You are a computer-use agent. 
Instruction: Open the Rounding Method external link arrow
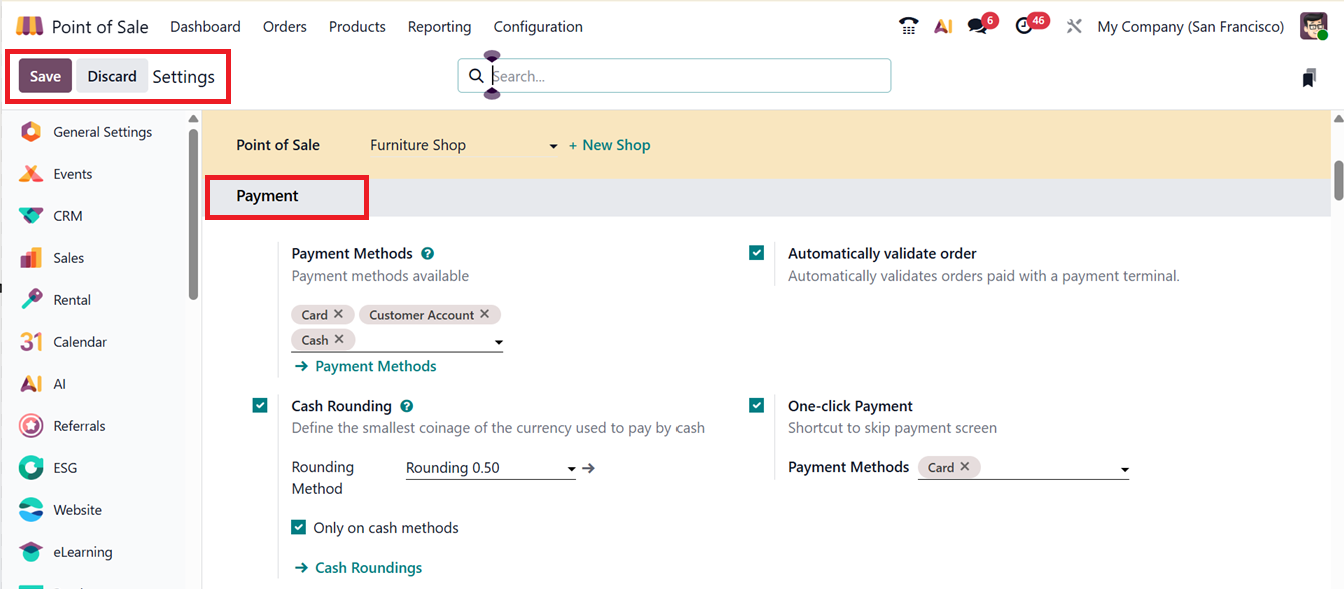tap(589, 467)
